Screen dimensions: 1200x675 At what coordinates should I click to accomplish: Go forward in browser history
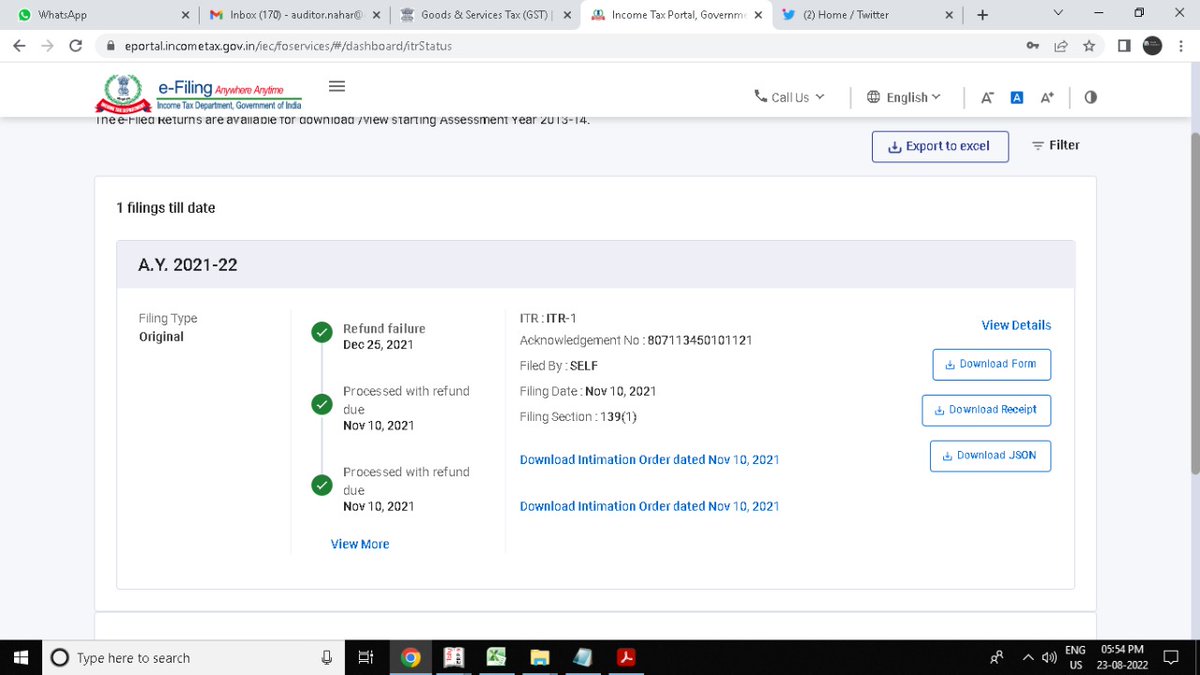click(47, 46)
